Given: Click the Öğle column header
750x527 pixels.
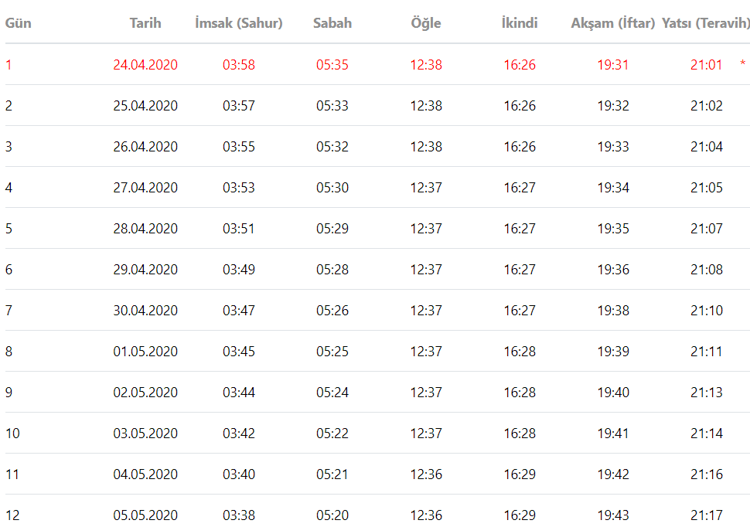Looking at the screenshot, I should point(425,22).
